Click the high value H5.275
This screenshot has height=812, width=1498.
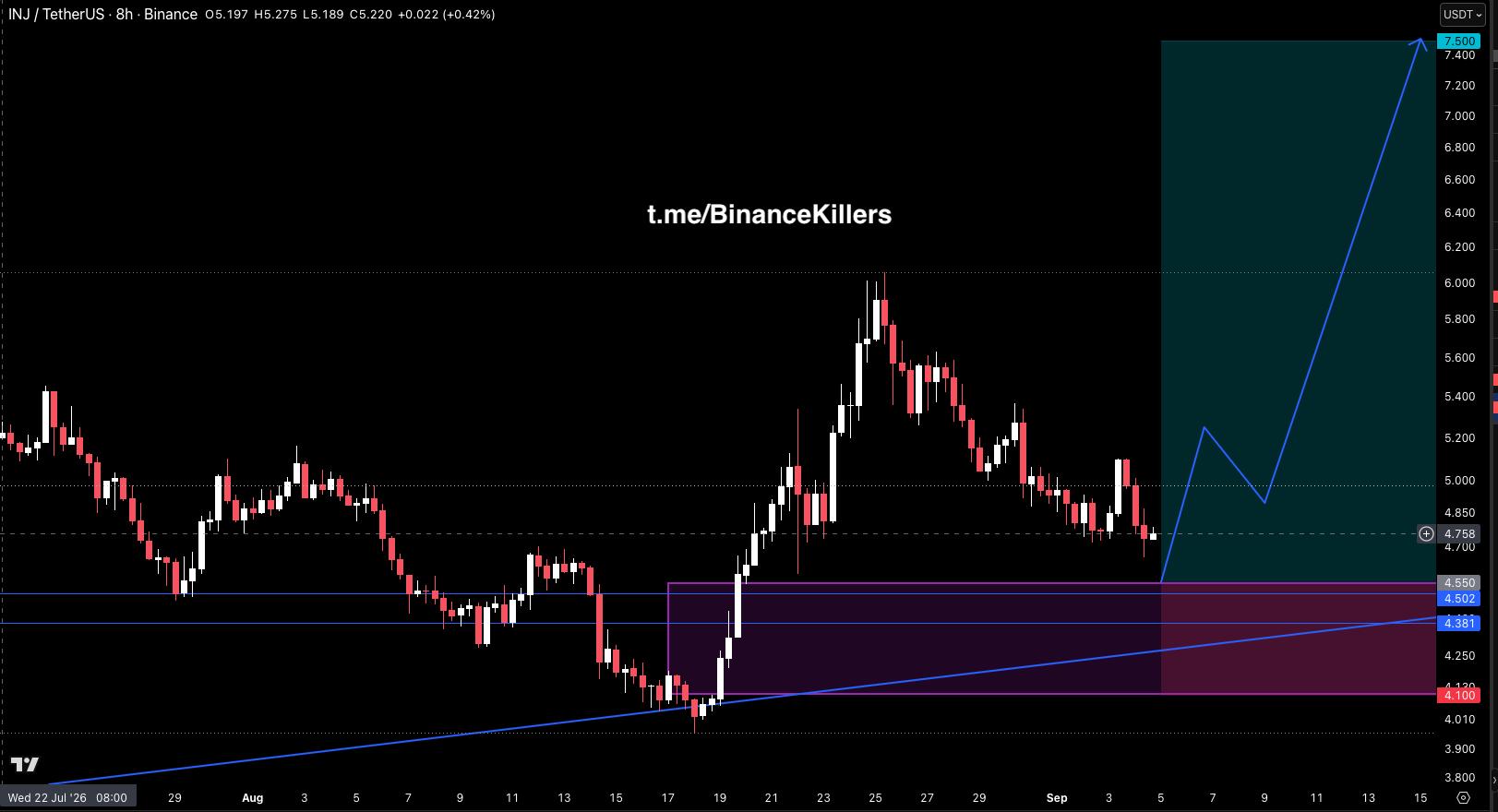coord(276,15)
